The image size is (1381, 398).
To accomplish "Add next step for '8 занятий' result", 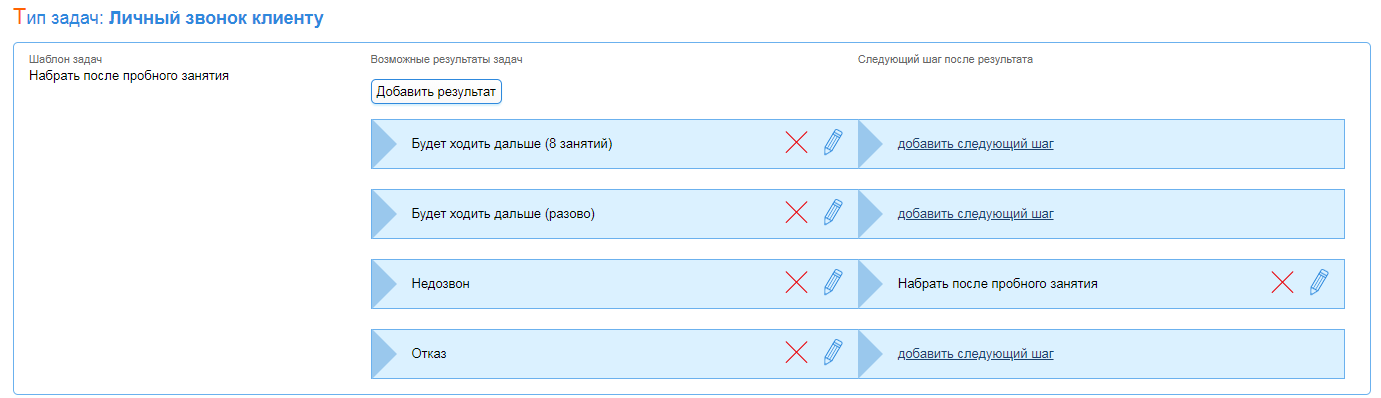I will 975,144.
